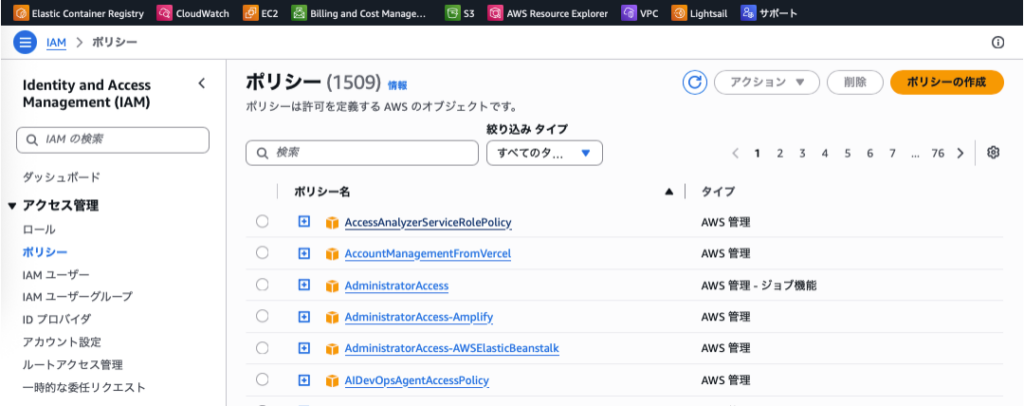Open the Lightsail shortcut icon
Viewport: 1024px width, 406px height.
click(x=679, y=12)
